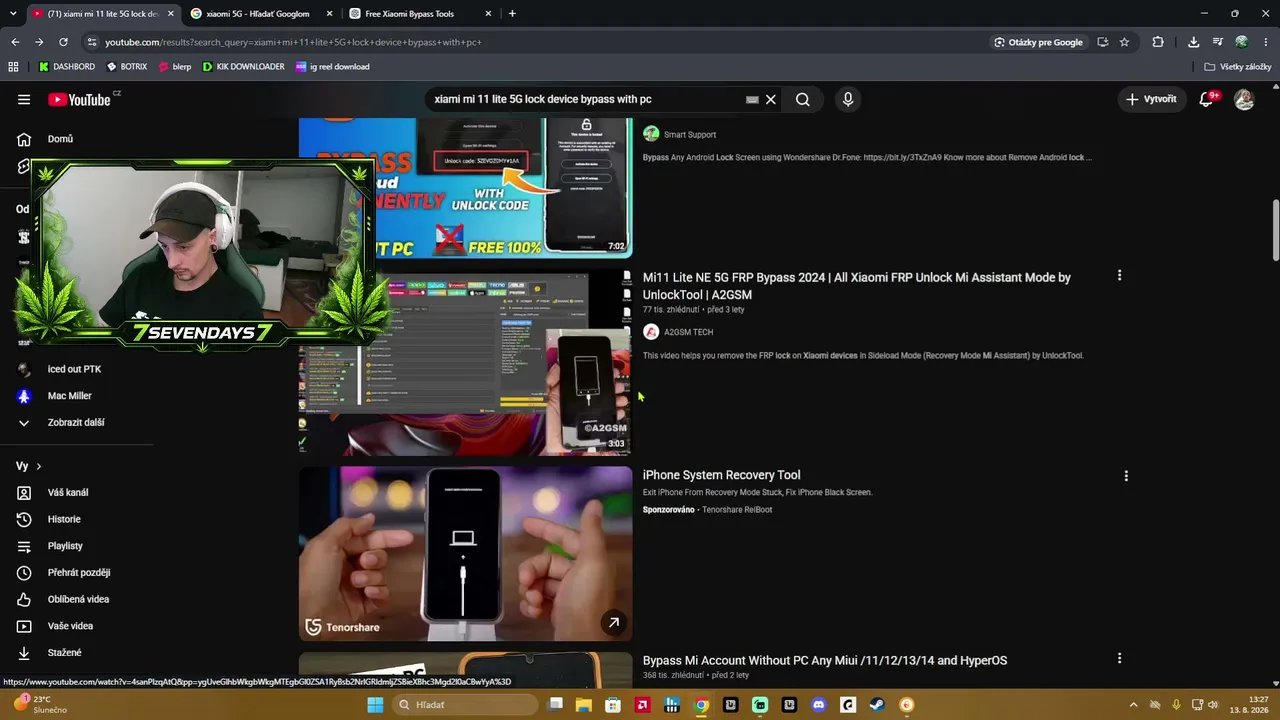Open the Smart Support channel
This screenshot has width=1280, height=720.
coord(690,134)
